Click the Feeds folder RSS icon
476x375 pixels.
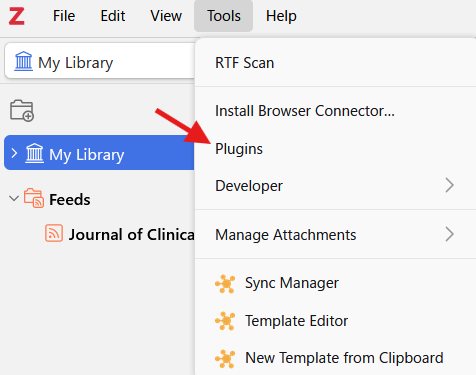tap(34, 198)
